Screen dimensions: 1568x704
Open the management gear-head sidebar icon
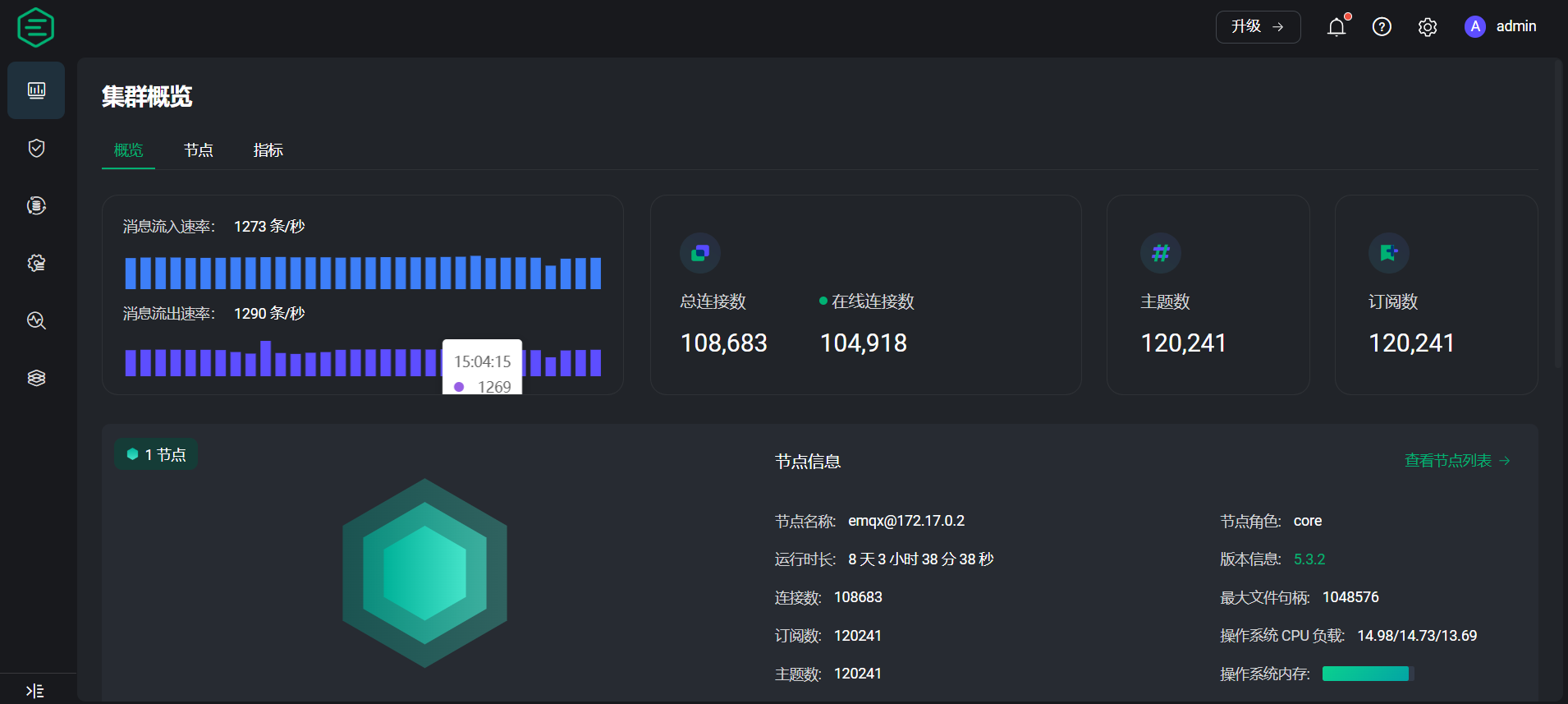point(36,263)
